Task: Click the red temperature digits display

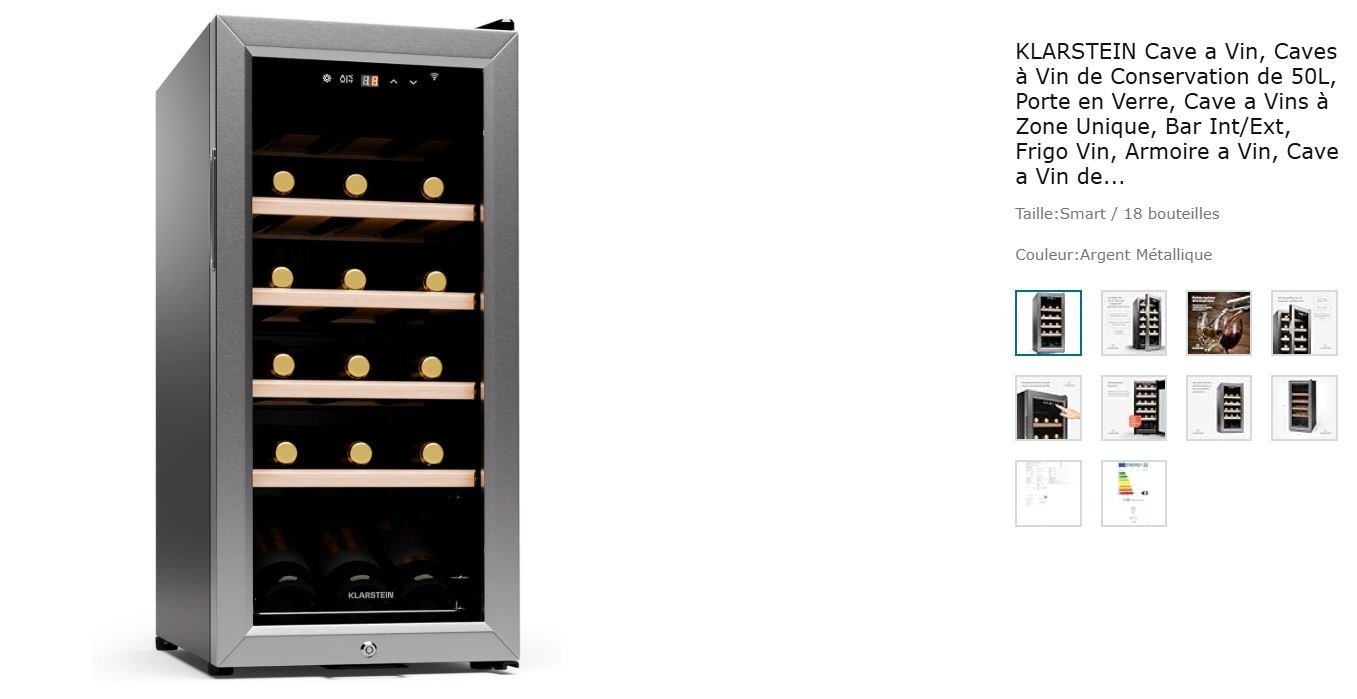Action: click(x=370, y=80)
